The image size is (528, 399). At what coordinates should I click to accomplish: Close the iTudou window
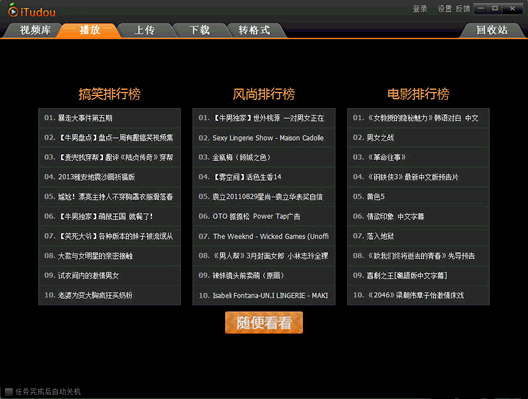[x=512, y=8]
